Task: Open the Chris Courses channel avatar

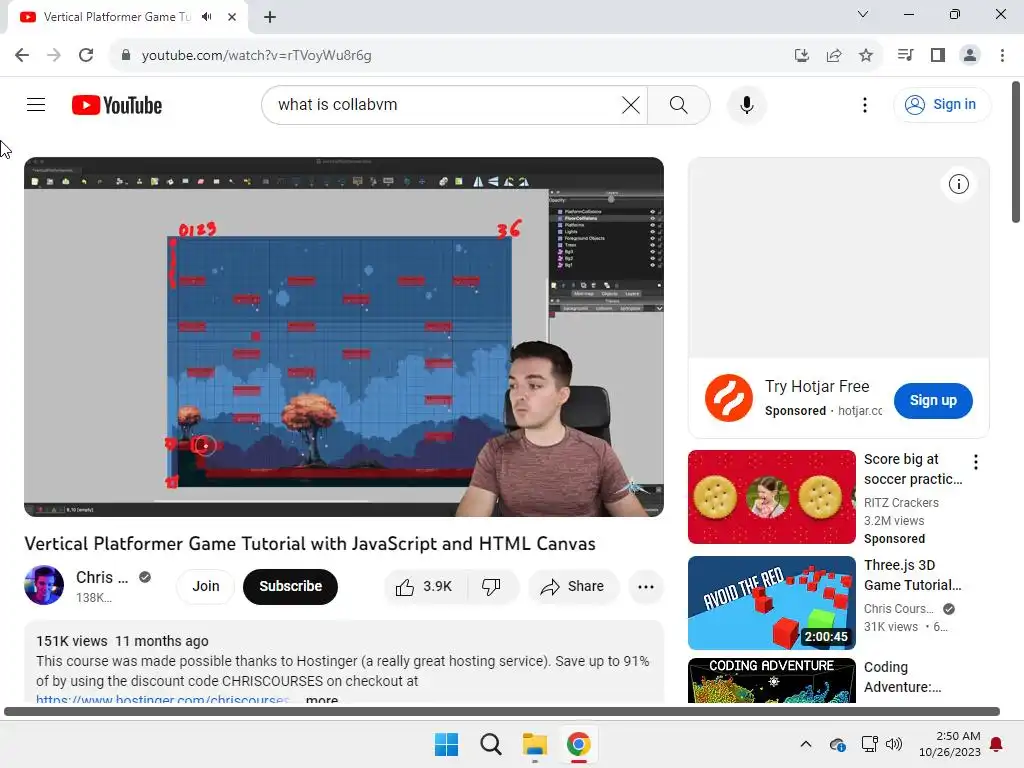Action: click(44, 585)
